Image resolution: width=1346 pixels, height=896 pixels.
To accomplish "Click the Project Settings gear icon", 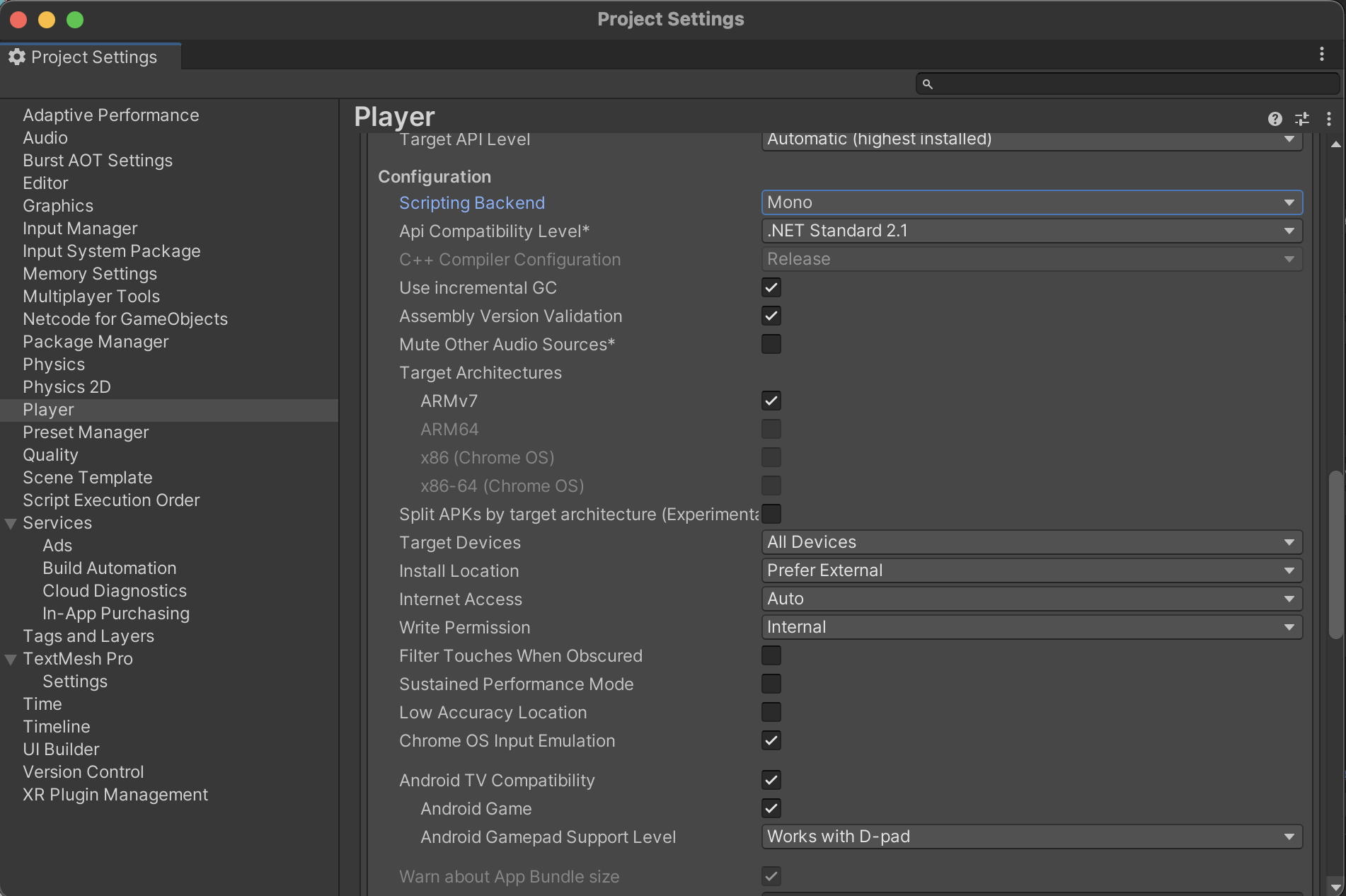I will (17, 57).
